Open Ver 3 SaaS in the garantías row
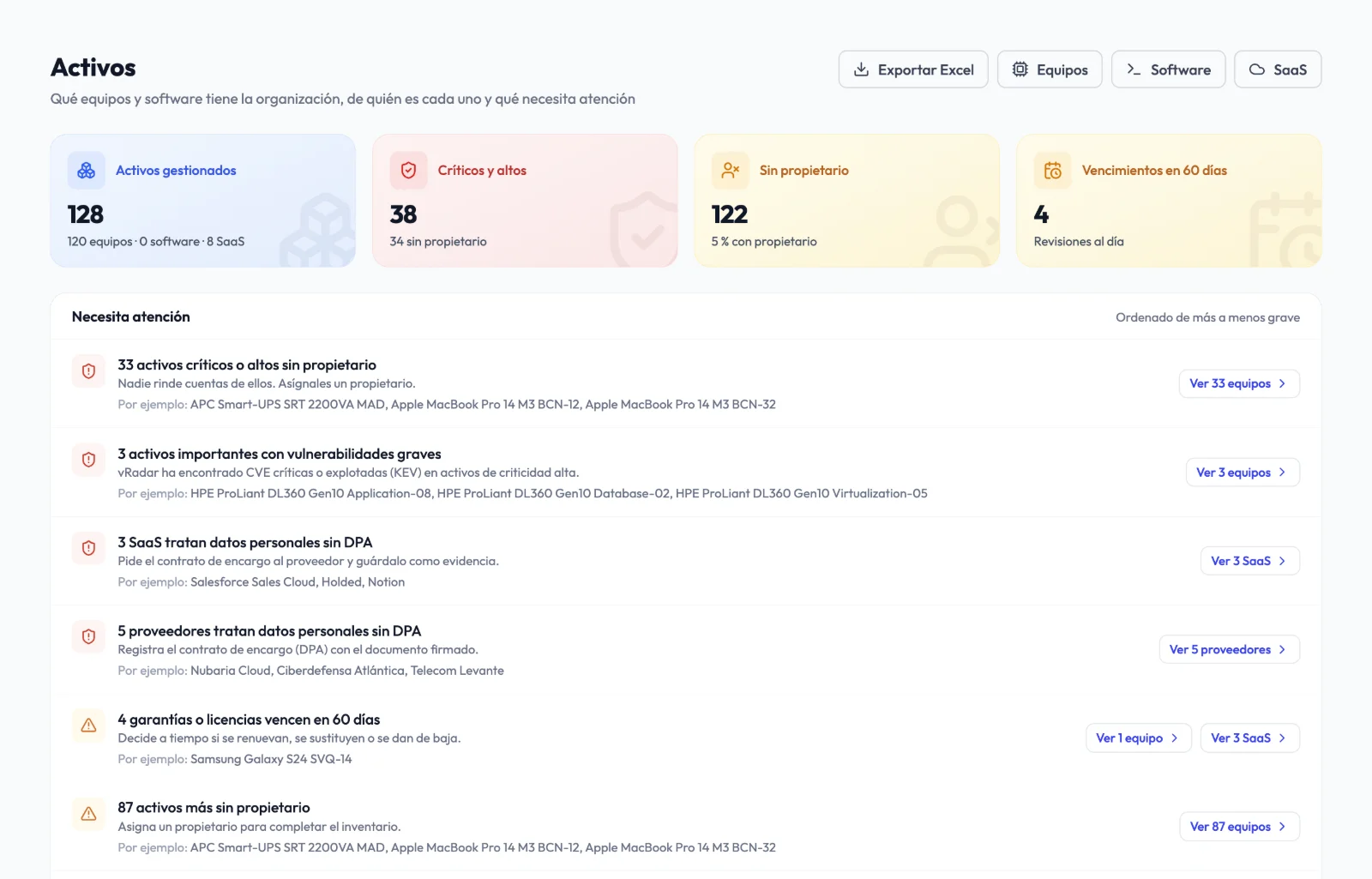The height and width of the screenshot is (879, 1372). pyautogui.click(x=1250, y=738)
